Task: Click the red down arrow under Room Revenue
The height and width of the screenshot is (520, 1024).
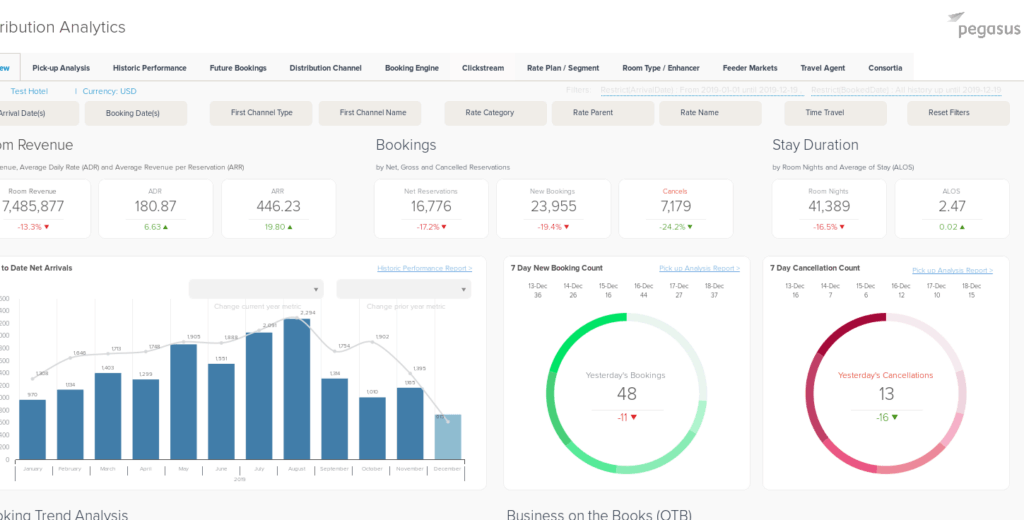Action: [x=49, y=227]
